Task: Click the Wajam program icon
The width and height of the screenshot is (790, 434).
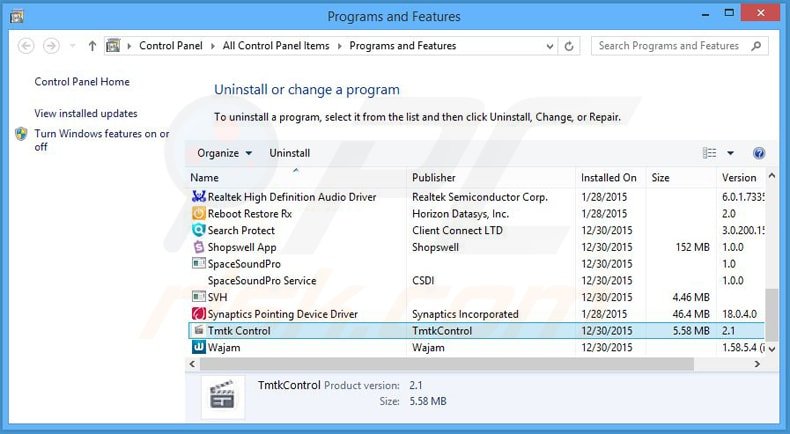Action: pyautogui.click(x=199, y=347)
